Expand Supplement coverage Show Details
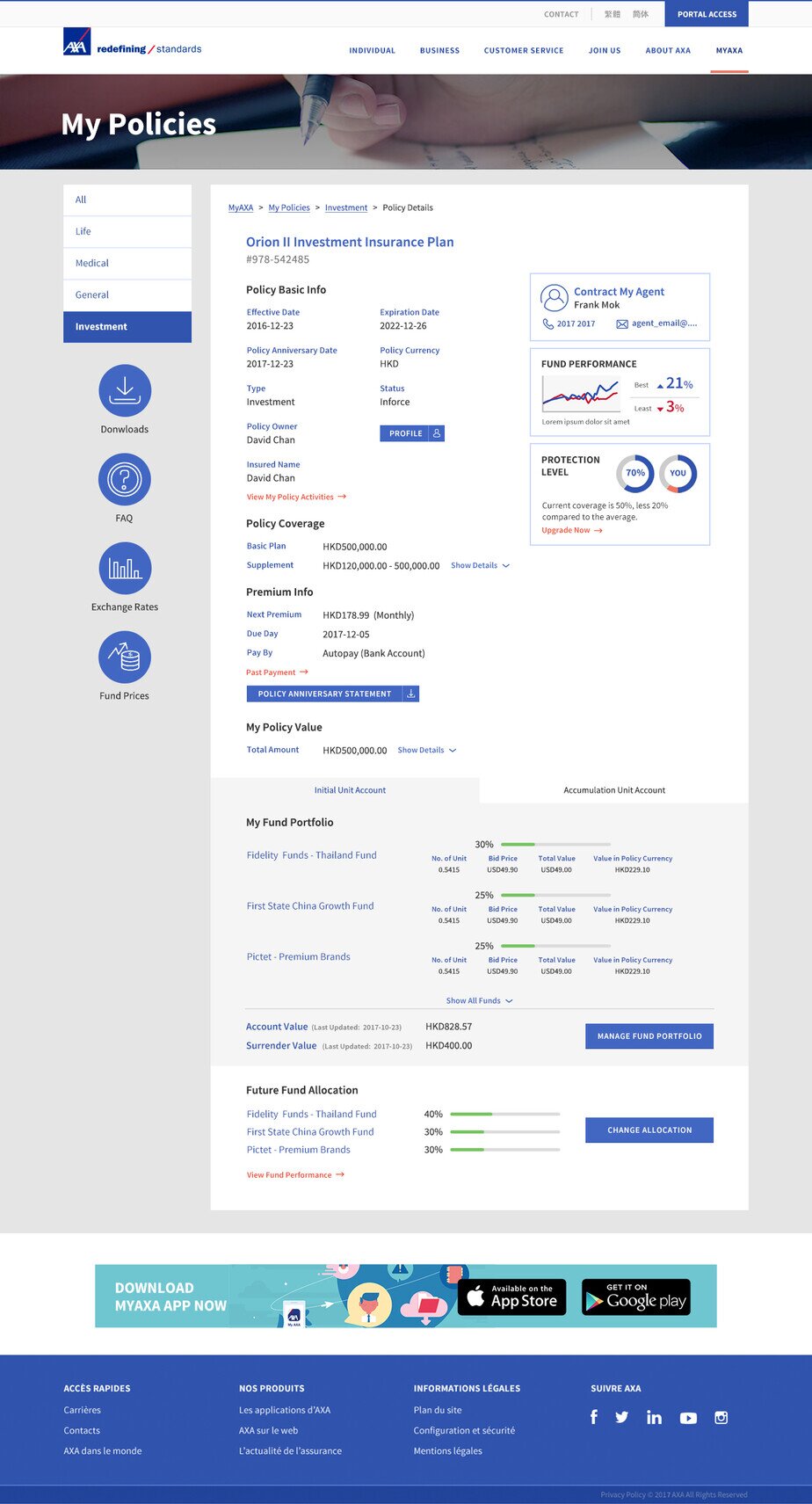The image size is (812, 1504). click(x=480, y=565)
